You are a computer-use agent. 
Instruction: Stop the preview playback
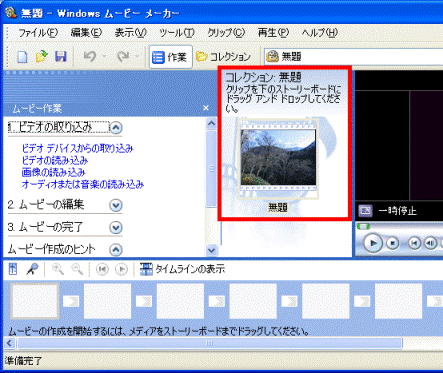393,243
